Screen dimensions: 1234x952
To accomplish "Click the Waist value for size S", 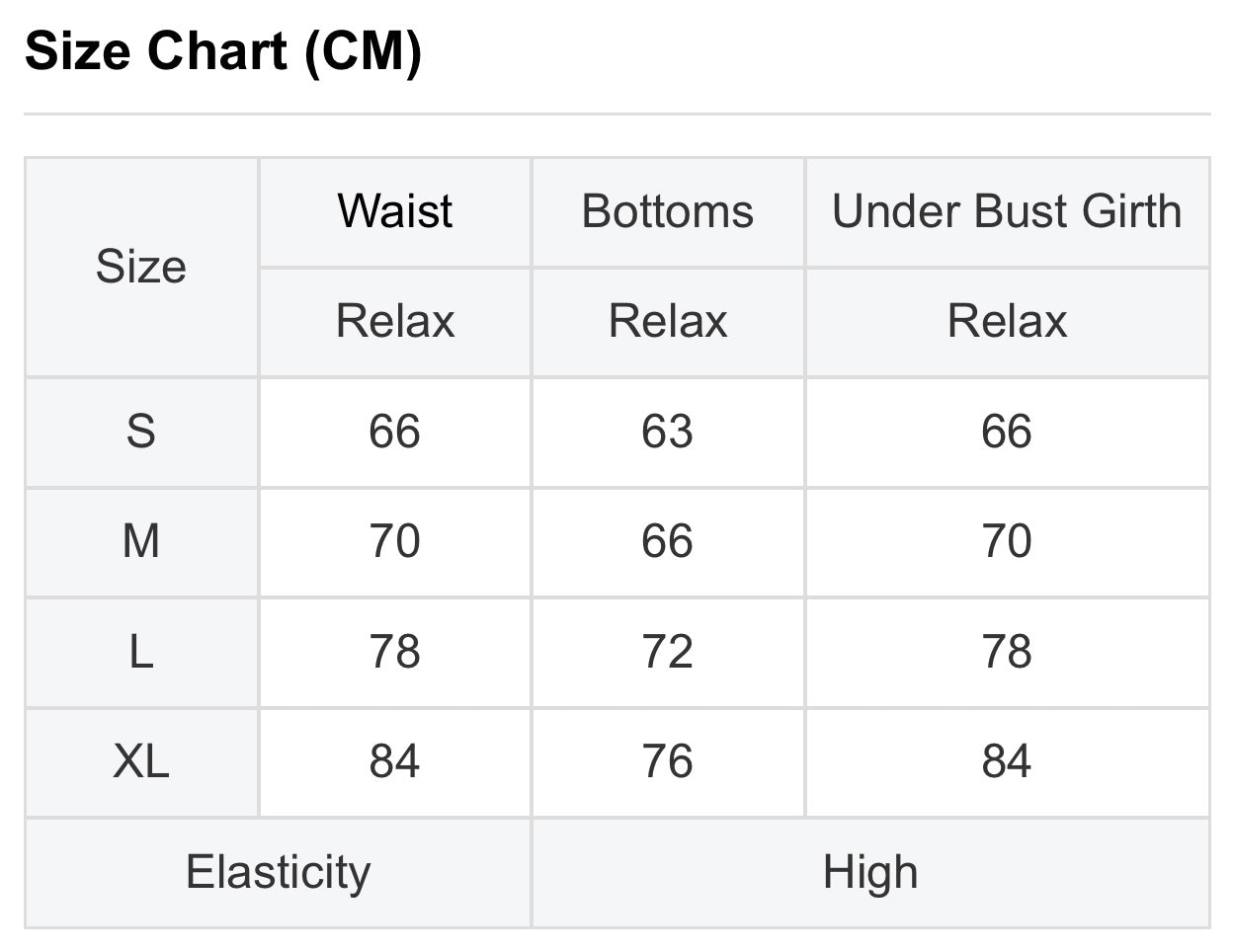I will (395, 432).
